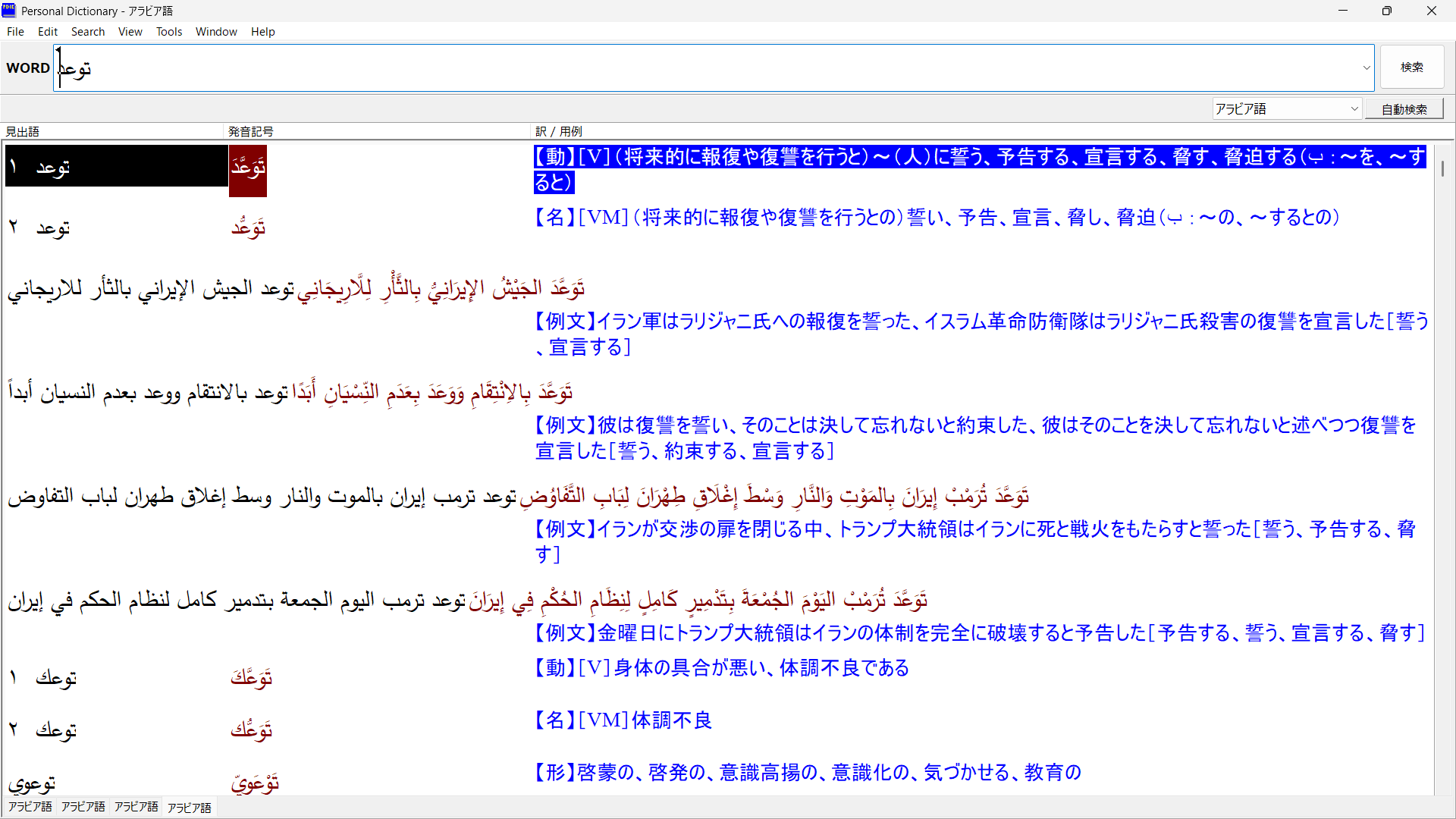Image resolution: width=1456 pixels, height=819 pixels.
Task: Open the File menu
Action: (x=15, y=32)
